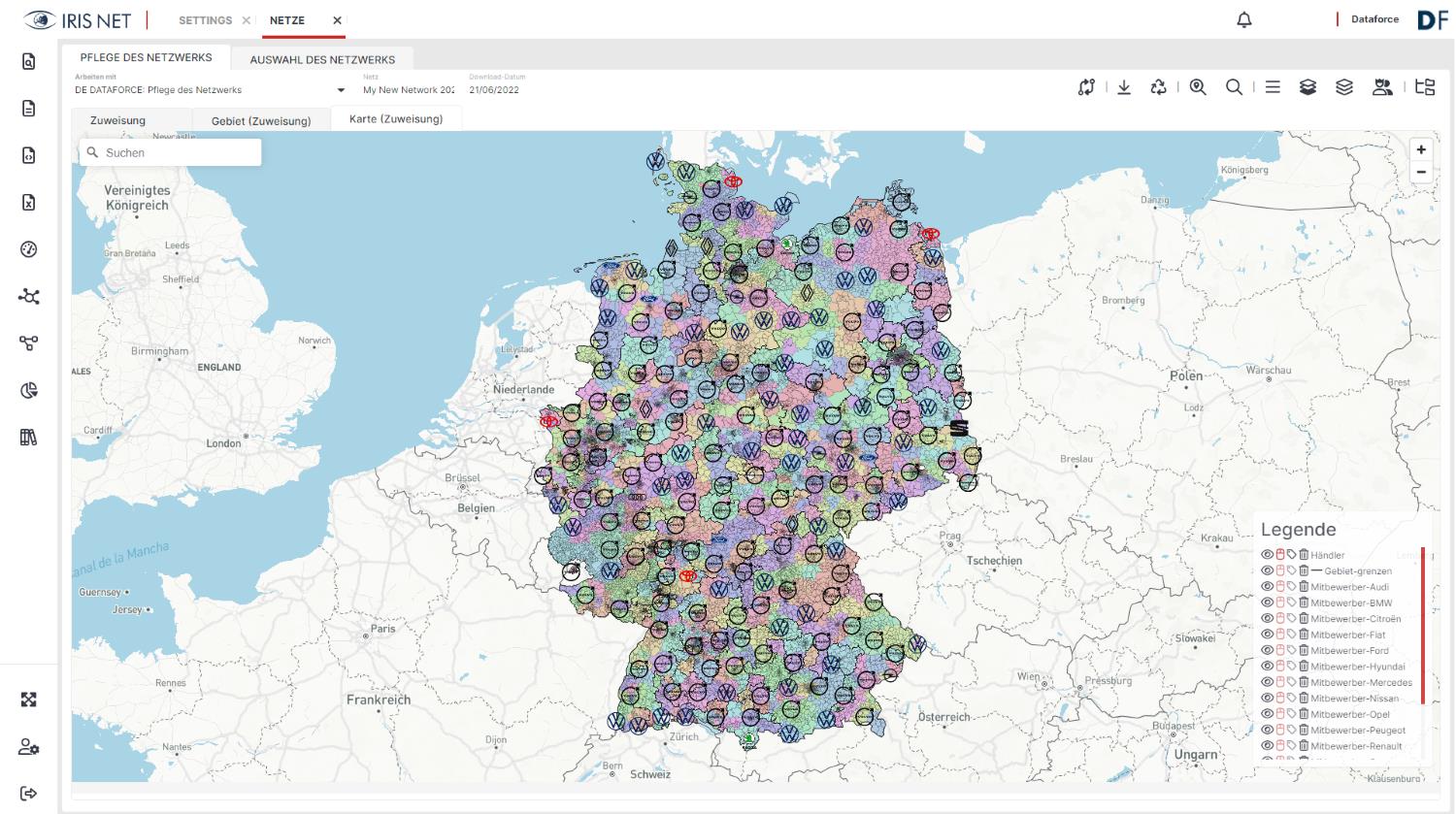Hide the Mitbewerber-BMW layer
1456x814 pixels.
pos(1267,602)
